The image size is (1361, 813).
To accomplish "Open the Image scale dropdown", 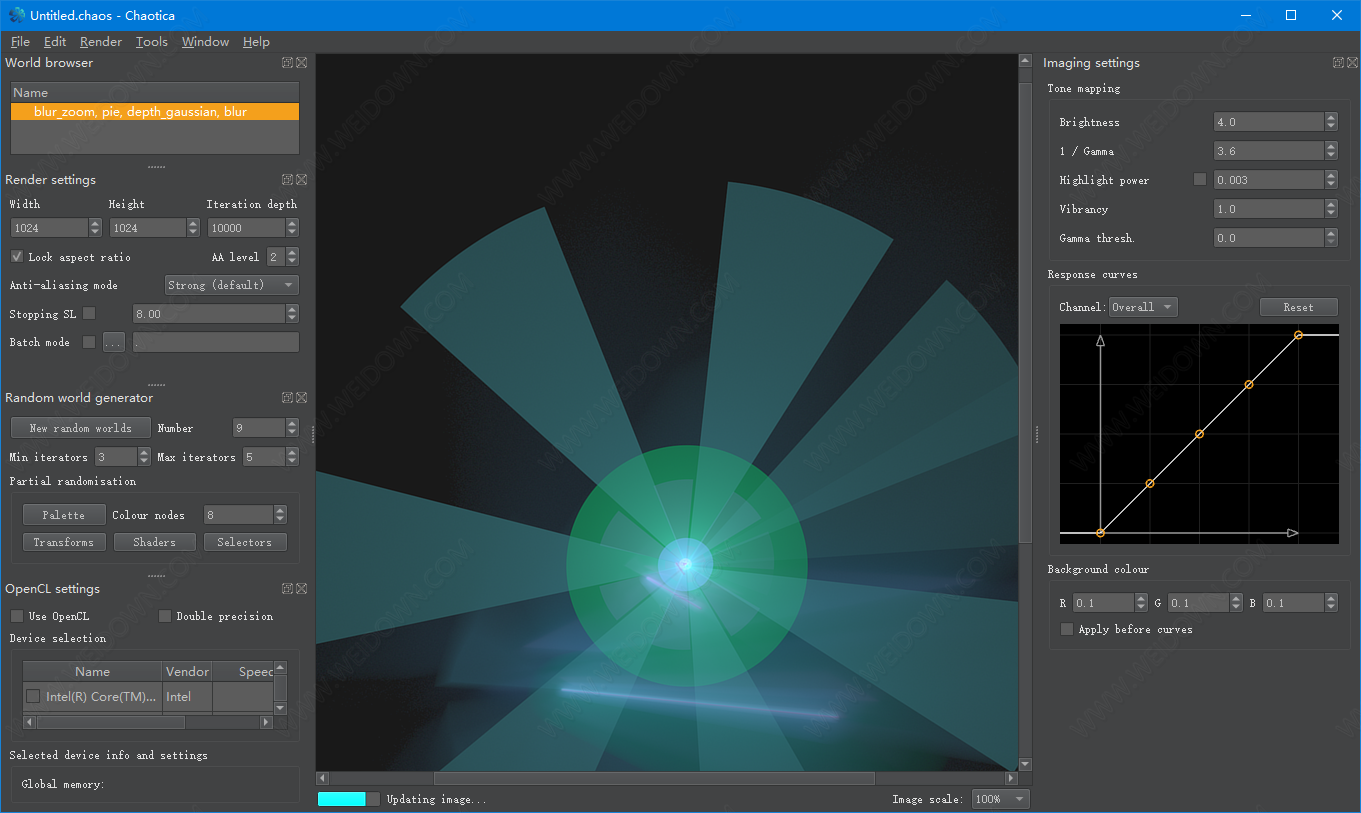I will pos(1000,799).
